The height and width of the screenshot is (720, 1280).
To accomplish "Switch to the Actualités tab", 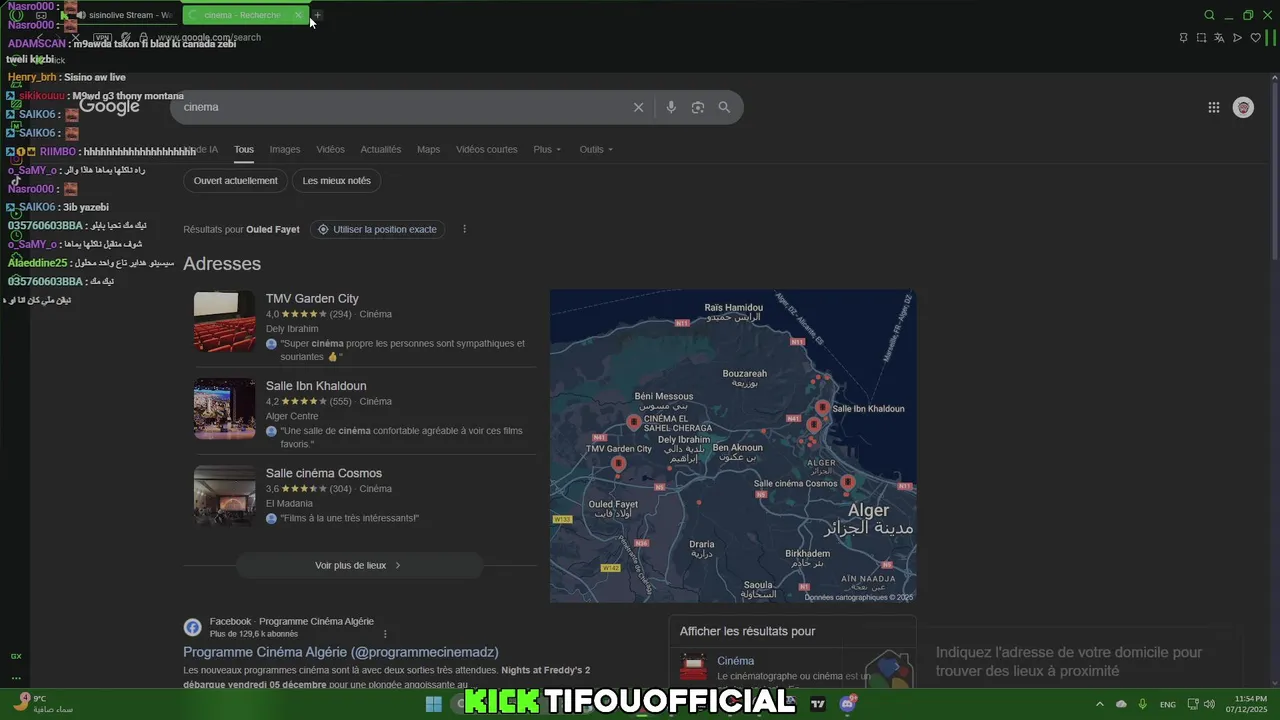I will 381,149.
